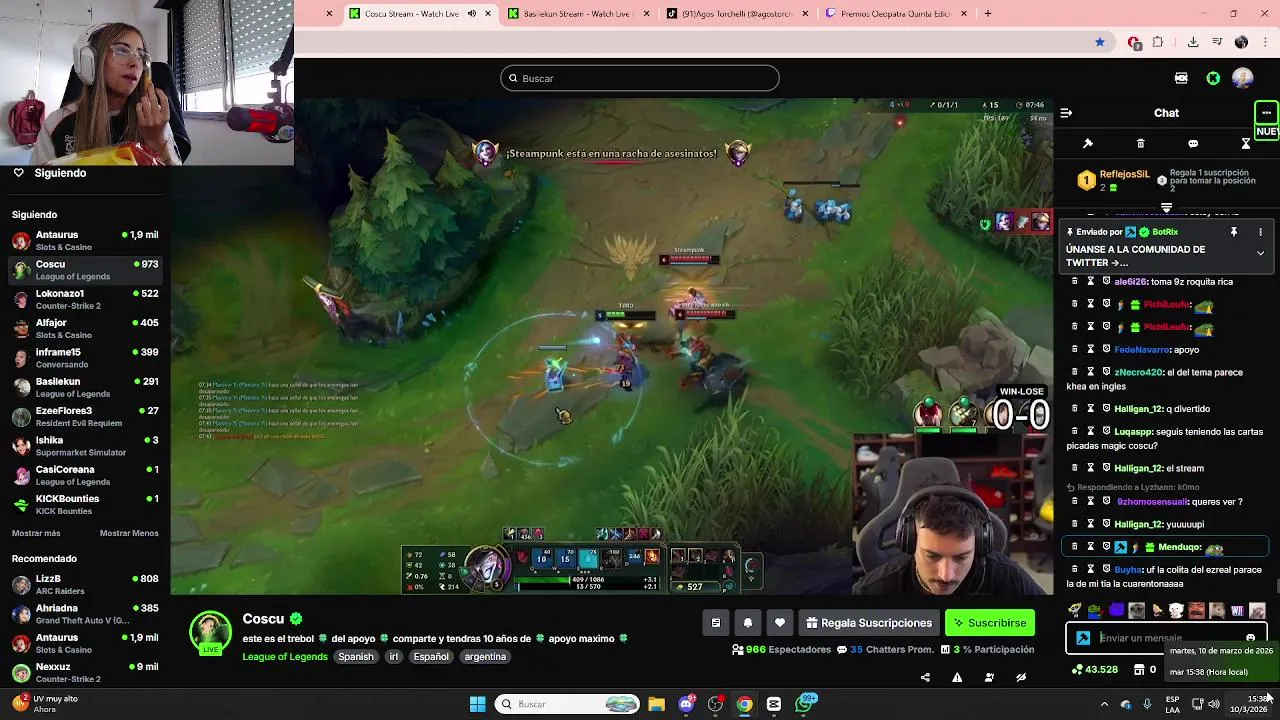
Task: Open the Chrome downloads icon
Action: [x=1193, y=42]
